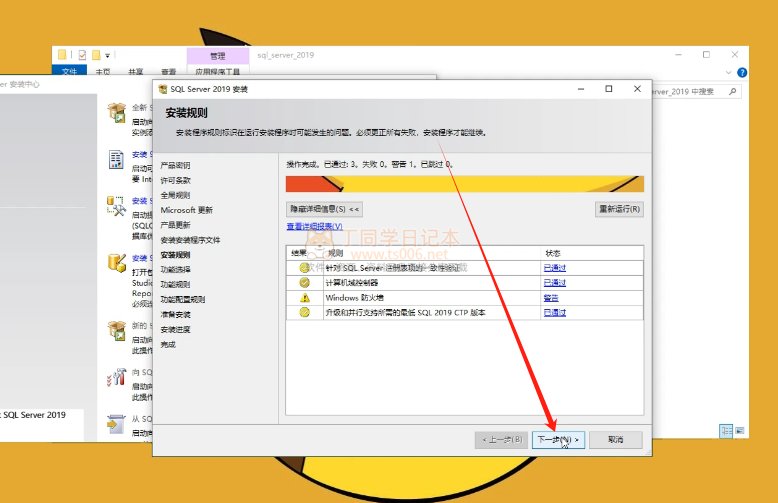Click passed icon for 计算机域控制器 rule

(x=304, y=283)
